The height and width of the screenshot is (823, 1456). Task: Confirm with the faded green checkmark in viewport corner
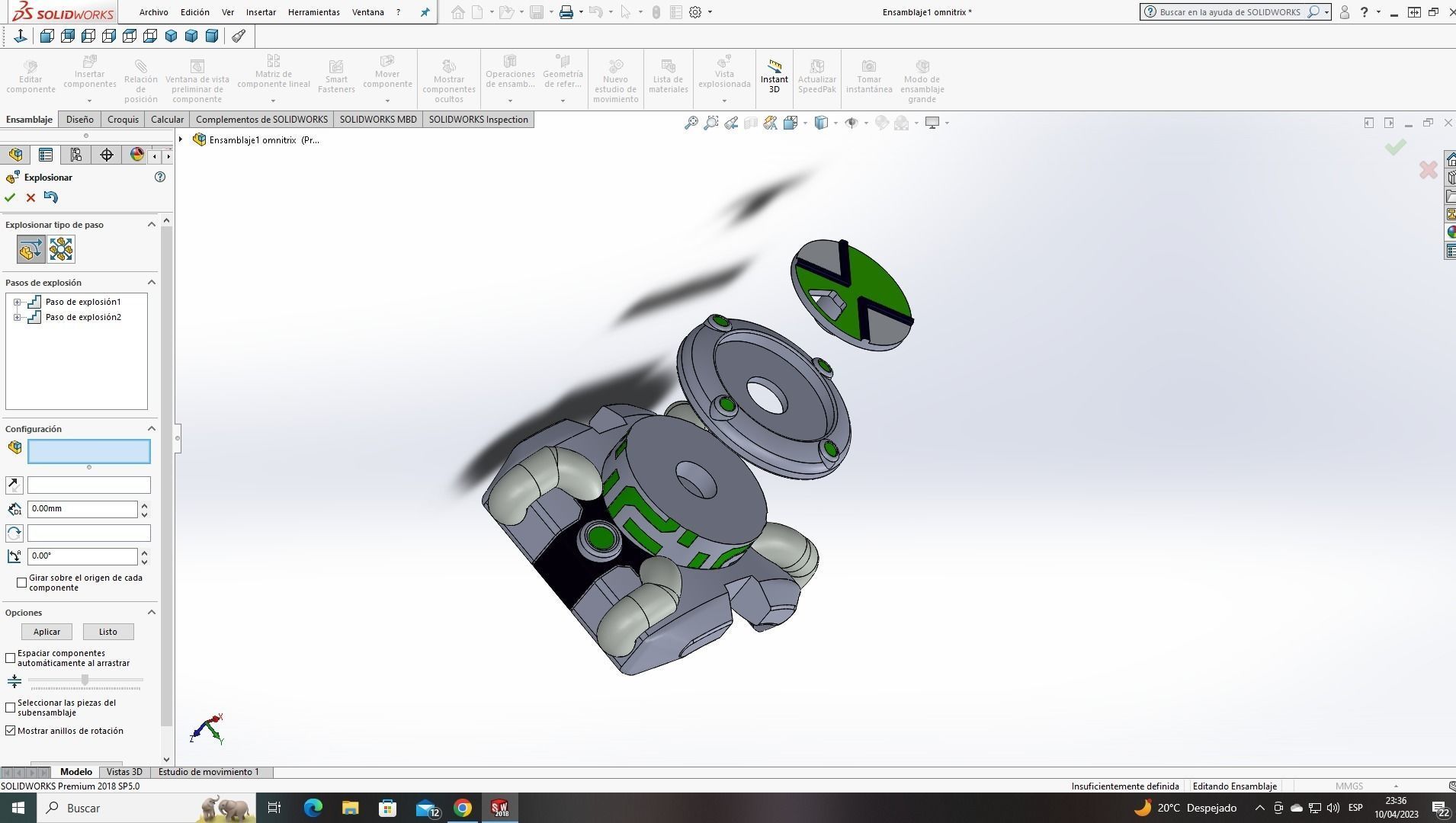1395,147
